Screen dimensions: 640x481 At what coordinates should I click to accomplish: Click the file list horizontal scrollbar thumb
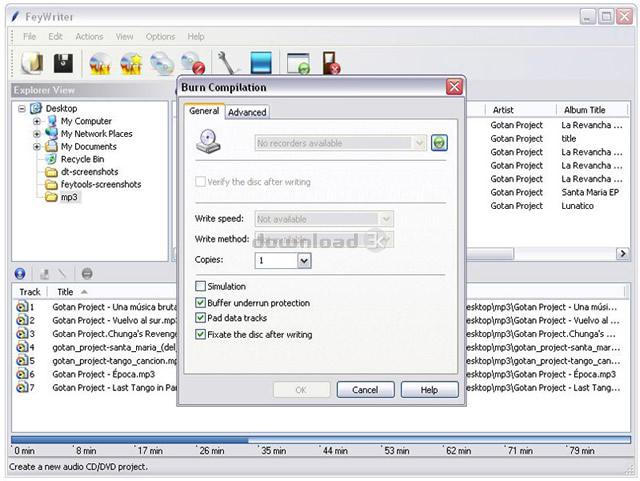click(489, 254)
